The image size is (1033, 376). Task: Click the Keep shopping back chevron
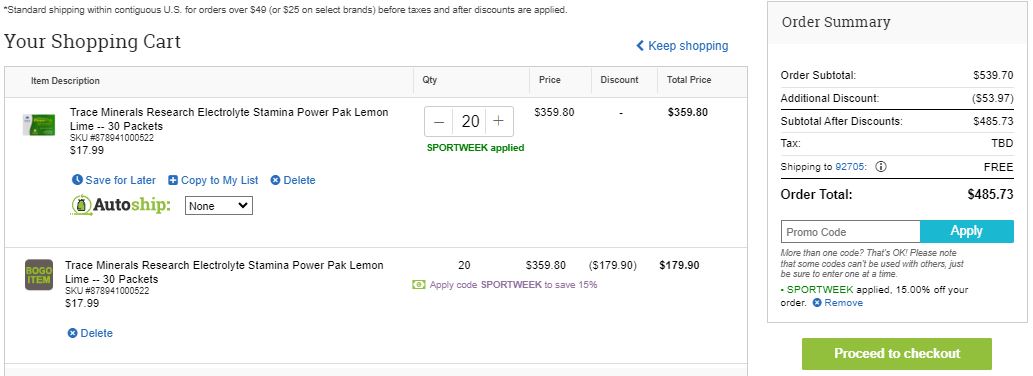(x=640, y=45)
